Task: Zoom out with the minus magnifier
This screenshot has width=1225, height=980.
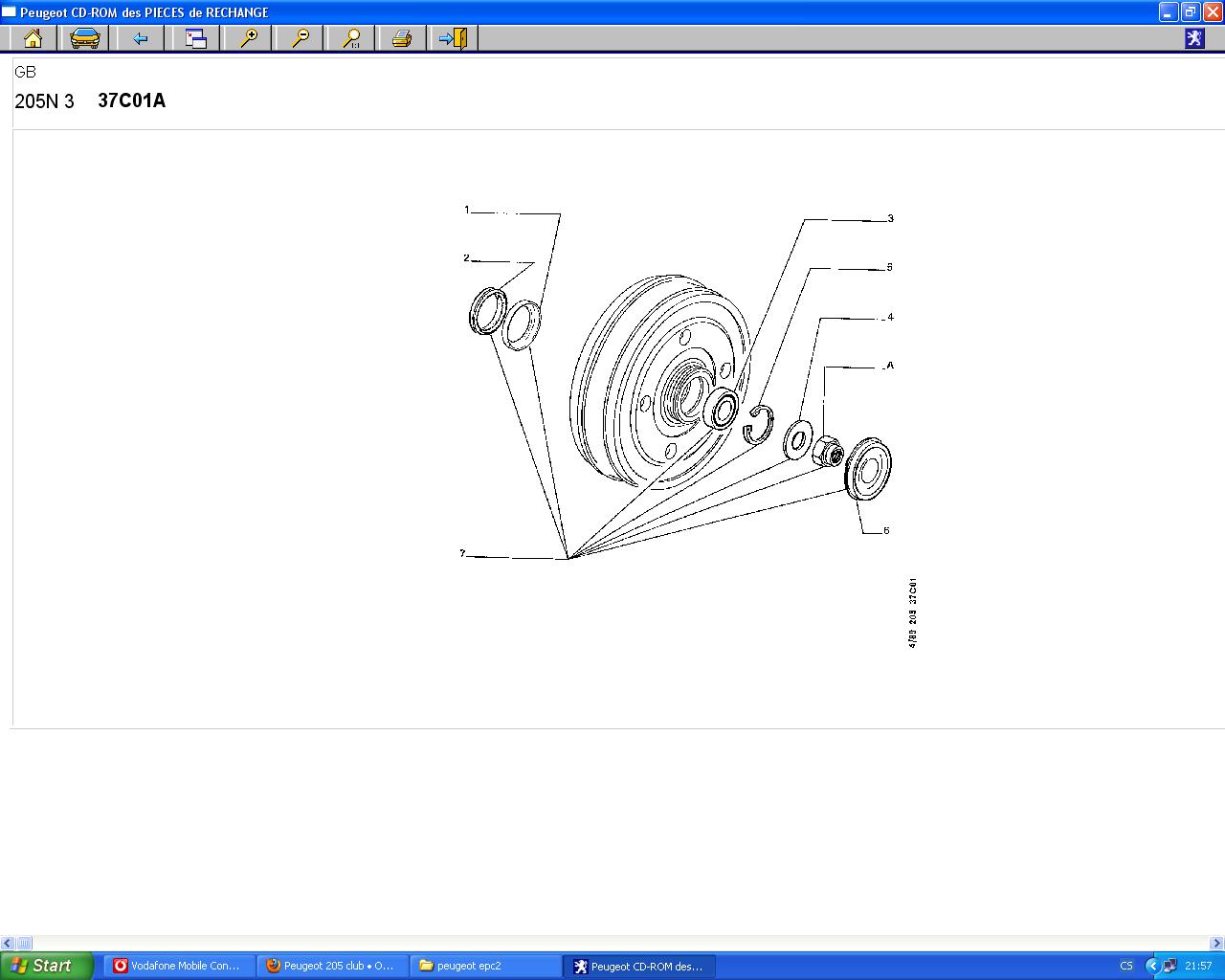Action: [301, 38]
